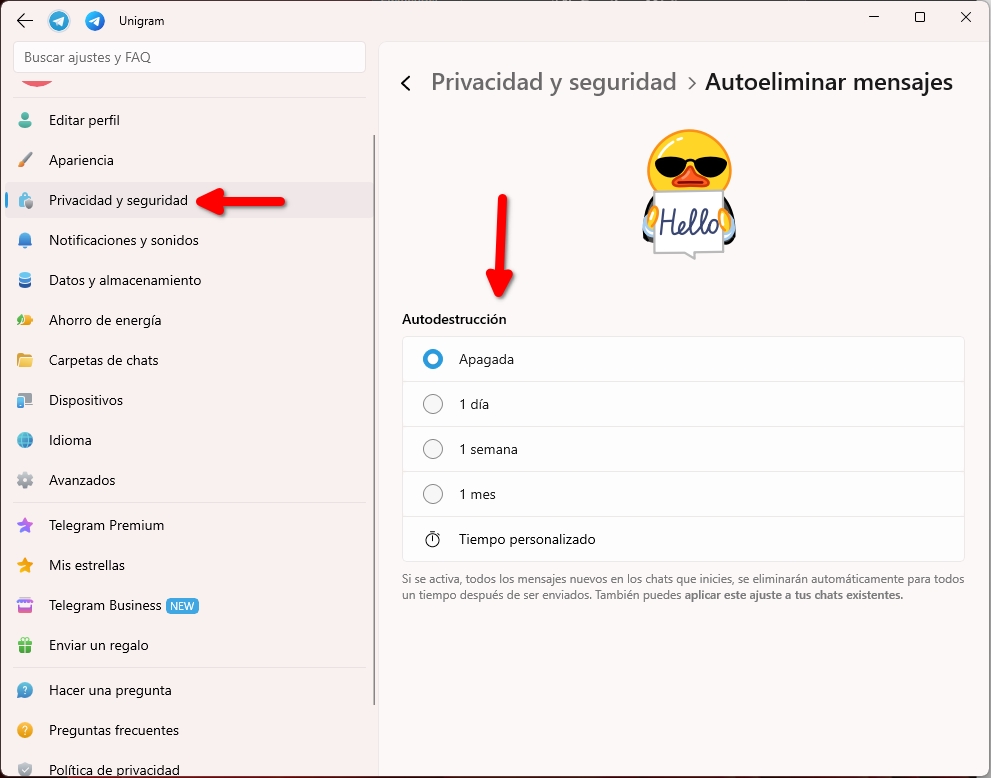The image size is (991, 778).
Task: Click the back arrow in the title bar
Action: [25, 20]
